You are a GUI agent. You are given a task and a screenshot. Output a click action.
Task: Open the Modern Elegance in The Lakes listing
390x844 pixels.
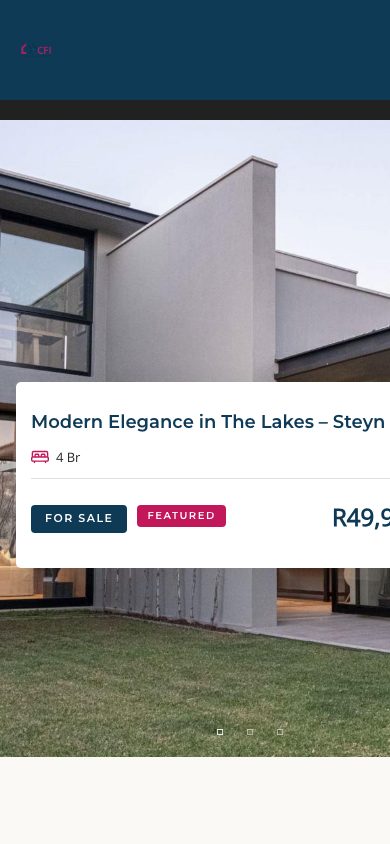click(x=210, y=421)
